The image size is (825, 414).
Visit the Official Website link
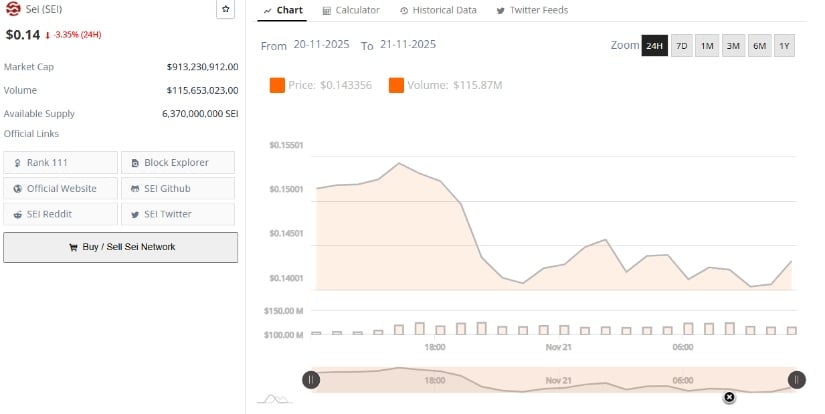click(x=60, y=188)
